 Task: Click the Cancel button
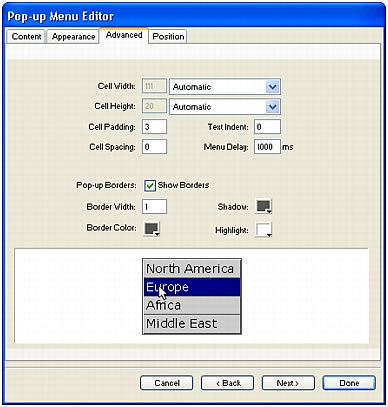[167, 383]
